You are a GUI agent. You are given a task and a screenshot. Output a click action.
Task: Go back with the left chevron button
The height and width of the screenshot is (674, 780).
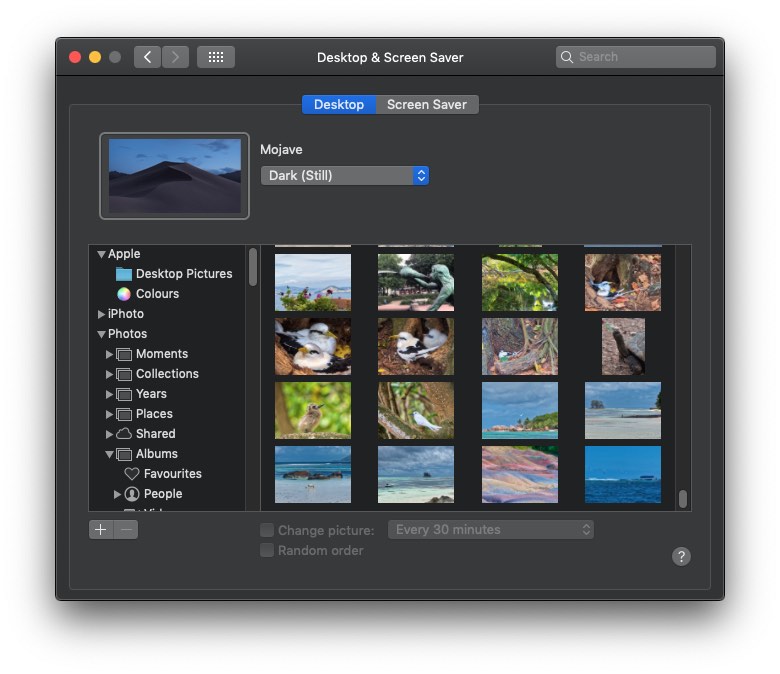[147, 57]
